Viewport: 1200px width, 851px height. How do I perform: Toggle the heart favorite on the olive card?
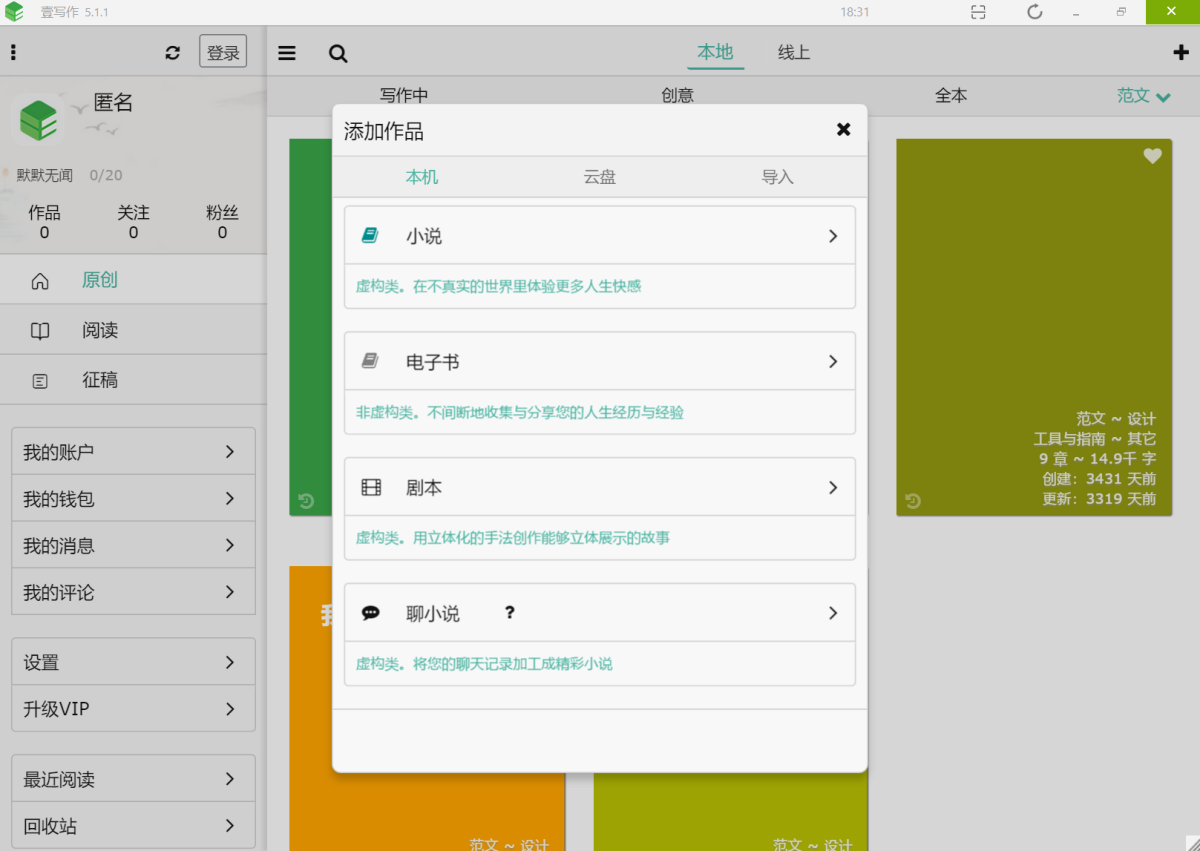tap(1152, 156)
